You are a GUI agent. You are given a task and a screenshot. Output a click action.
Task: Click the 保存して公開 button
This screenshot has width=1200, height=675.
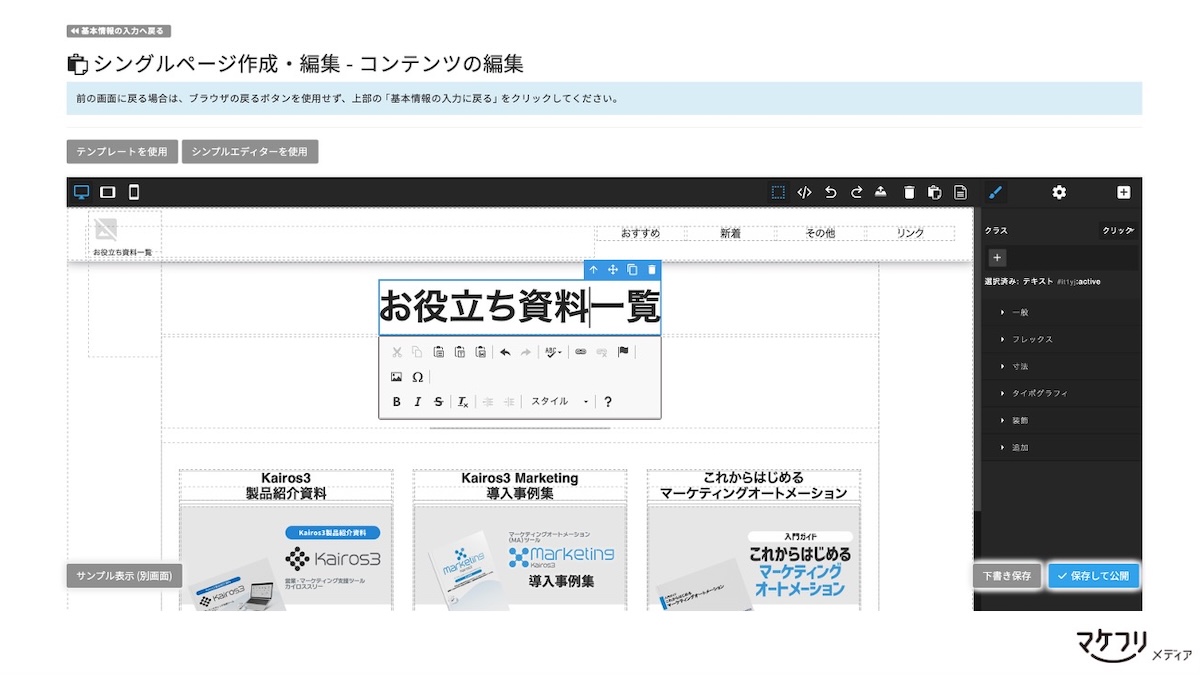pos(1093,575)
